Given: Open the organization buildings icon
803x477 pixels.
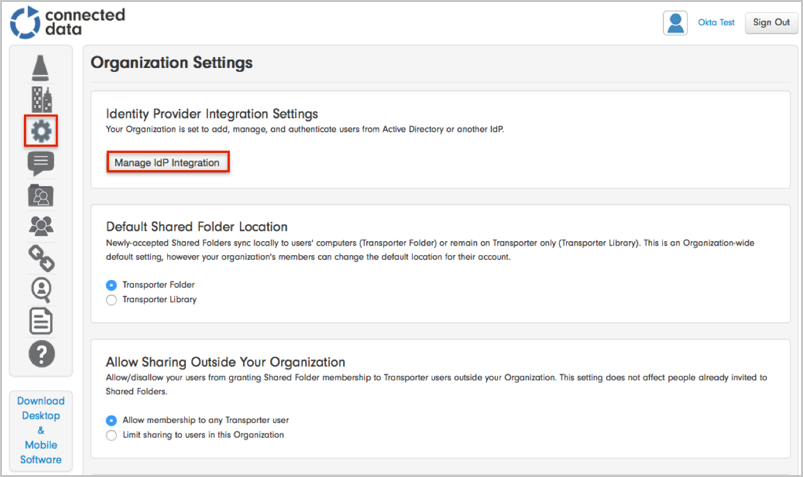Looking at the screenshot, I should [41, 99].
